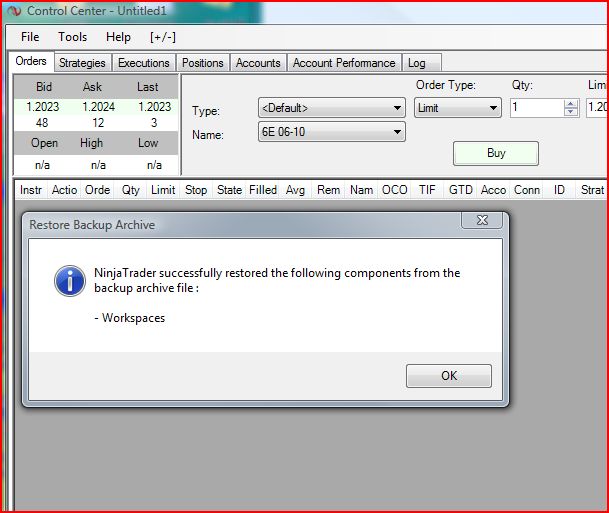Switch to the Executions tab
This screenshot has width=609, height=513.
[144, 63]
